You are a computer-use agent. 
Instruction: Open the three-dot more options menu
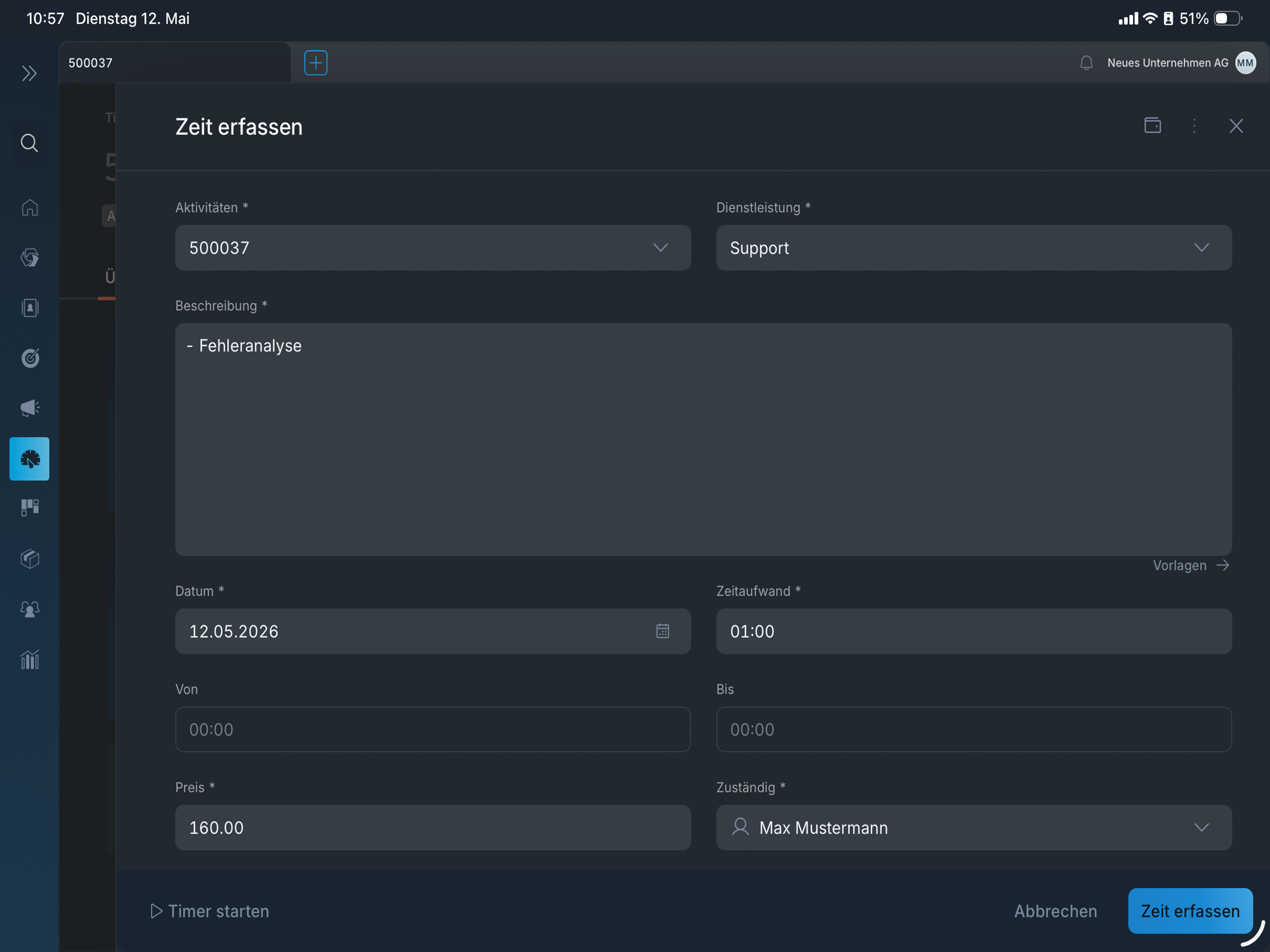click(x=1194, y=125)
